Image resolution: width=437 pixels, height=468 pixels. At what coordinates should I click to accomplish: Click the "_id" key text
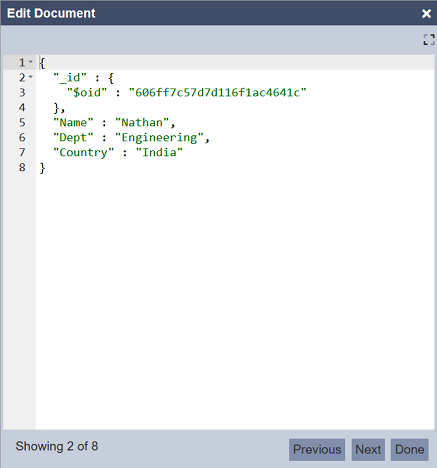(70, 78)
